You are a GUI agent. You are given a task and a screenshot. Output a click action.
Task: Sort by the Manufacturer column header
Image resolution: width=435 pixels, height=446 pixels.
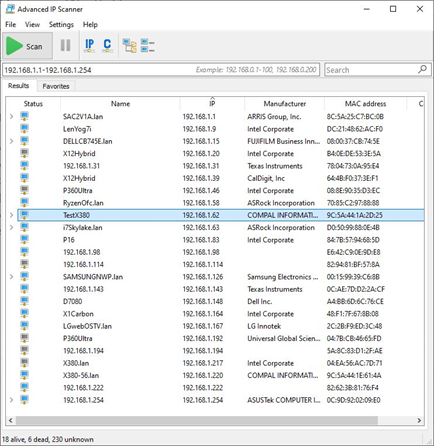285,104
